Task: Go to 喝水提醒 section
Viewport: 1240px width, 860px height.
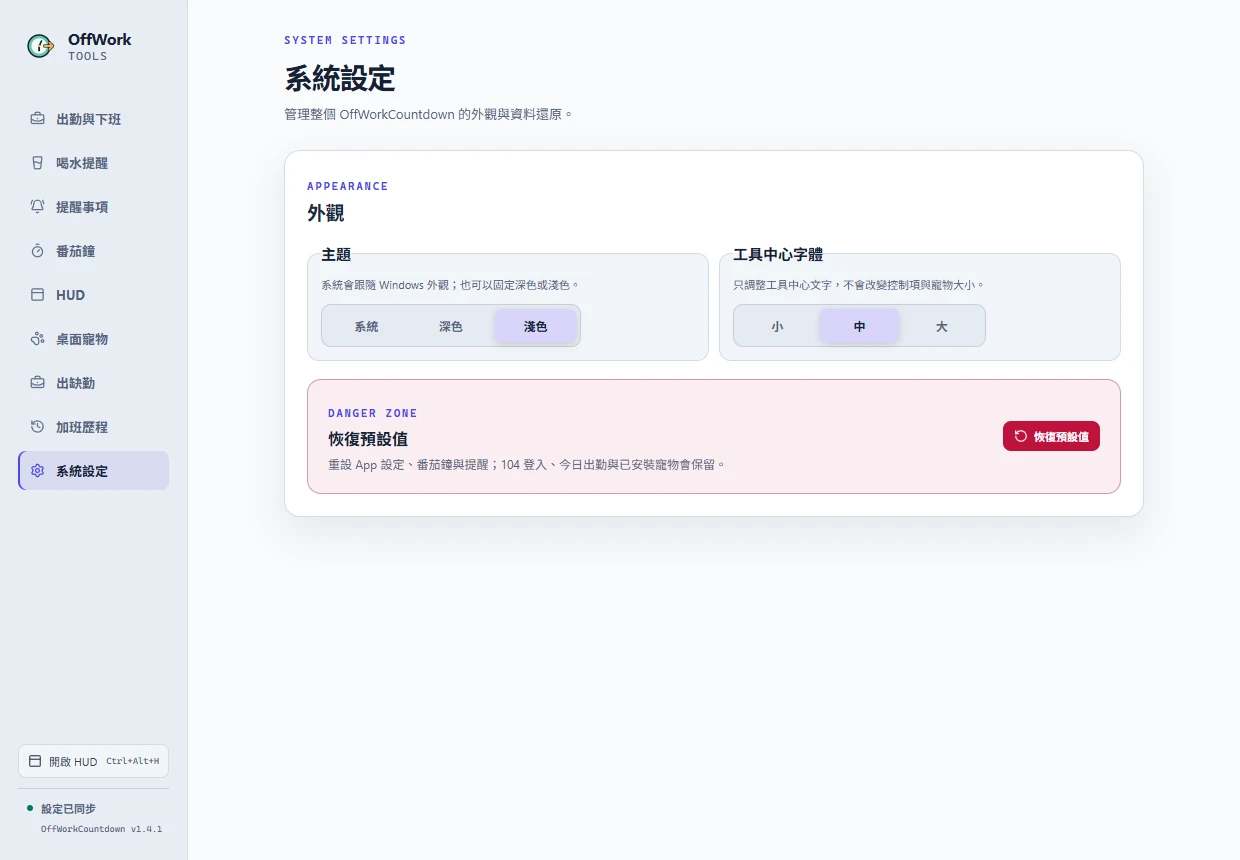Action: (x=93, y=163)
